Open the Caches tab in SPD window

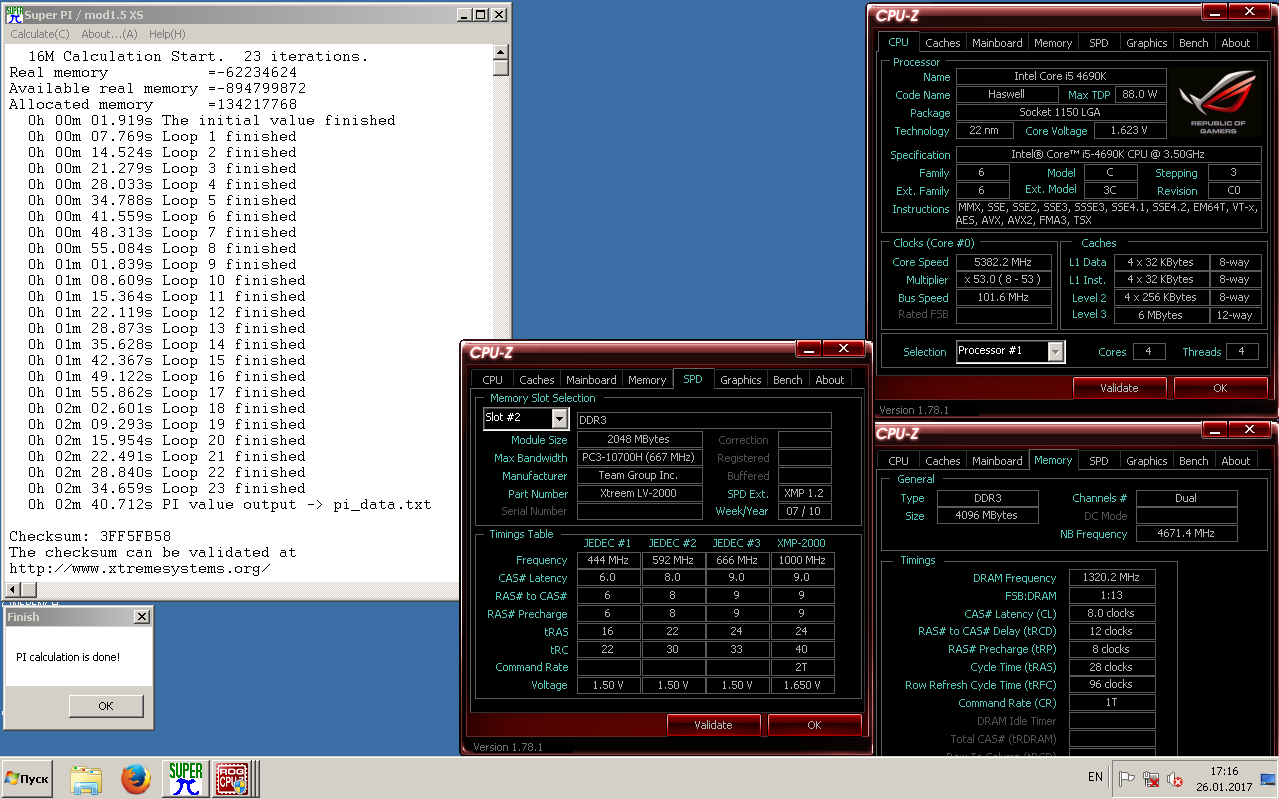(536, 380)
